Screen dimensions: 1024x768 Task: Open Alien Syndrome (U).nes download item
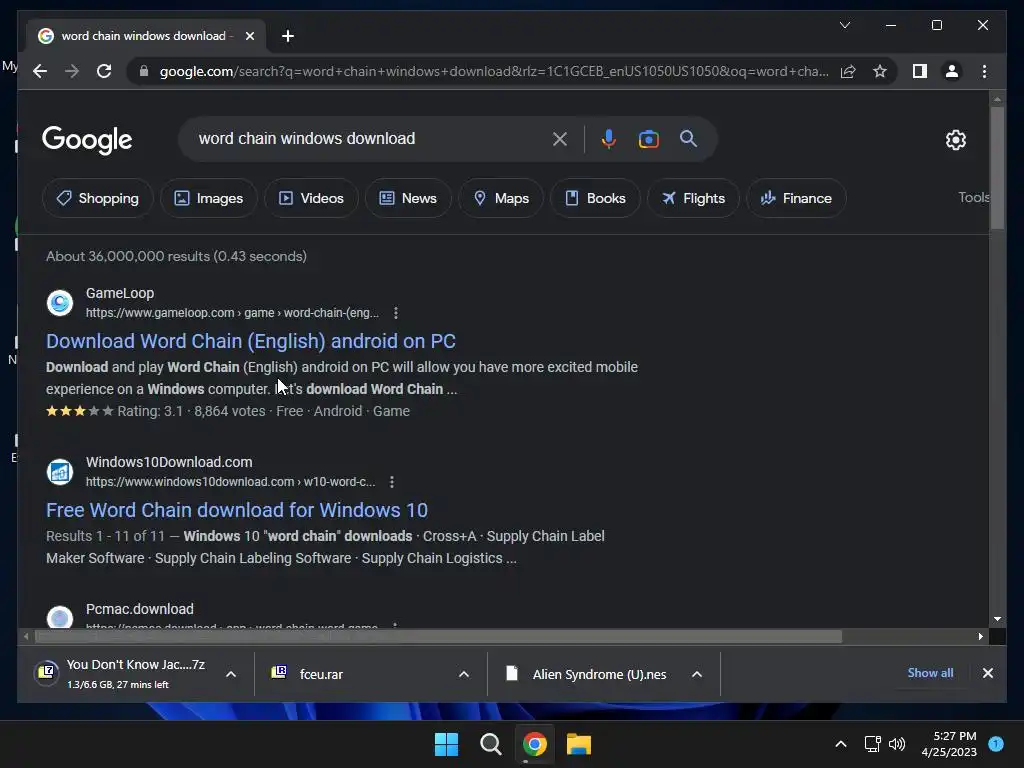591,674
